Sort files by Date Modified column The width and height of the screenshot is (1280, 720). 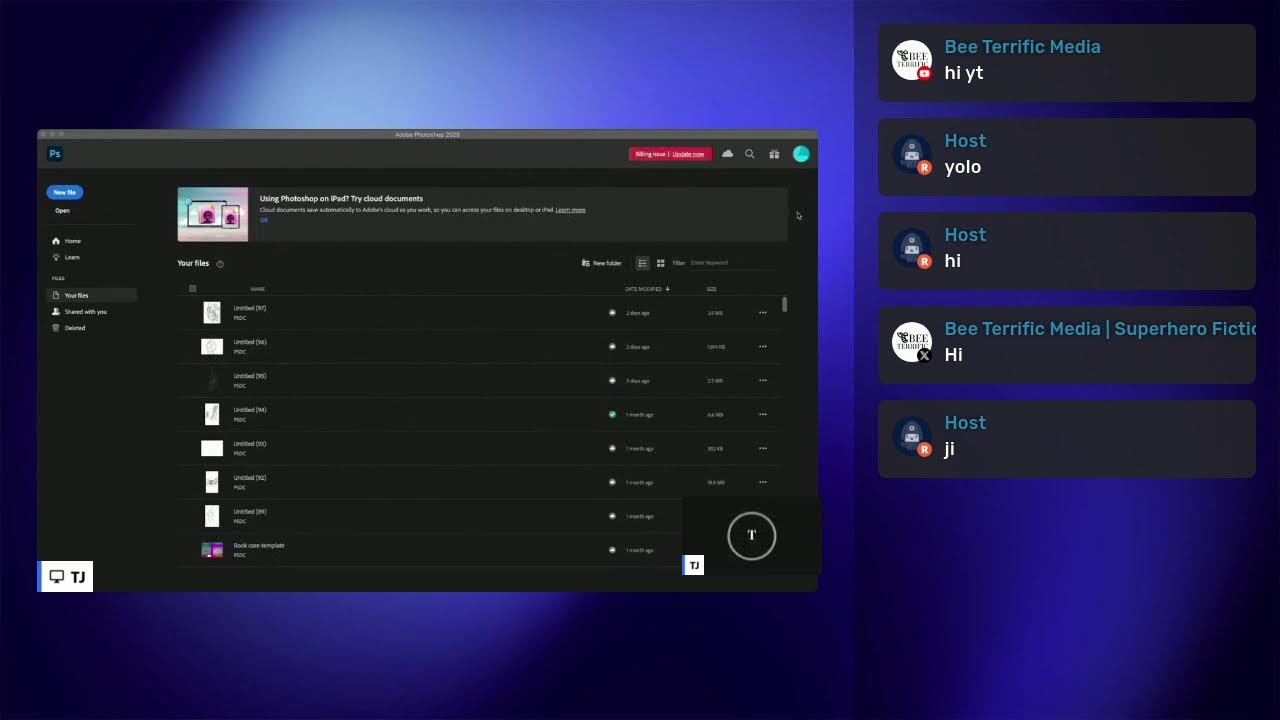click(646, 289)
